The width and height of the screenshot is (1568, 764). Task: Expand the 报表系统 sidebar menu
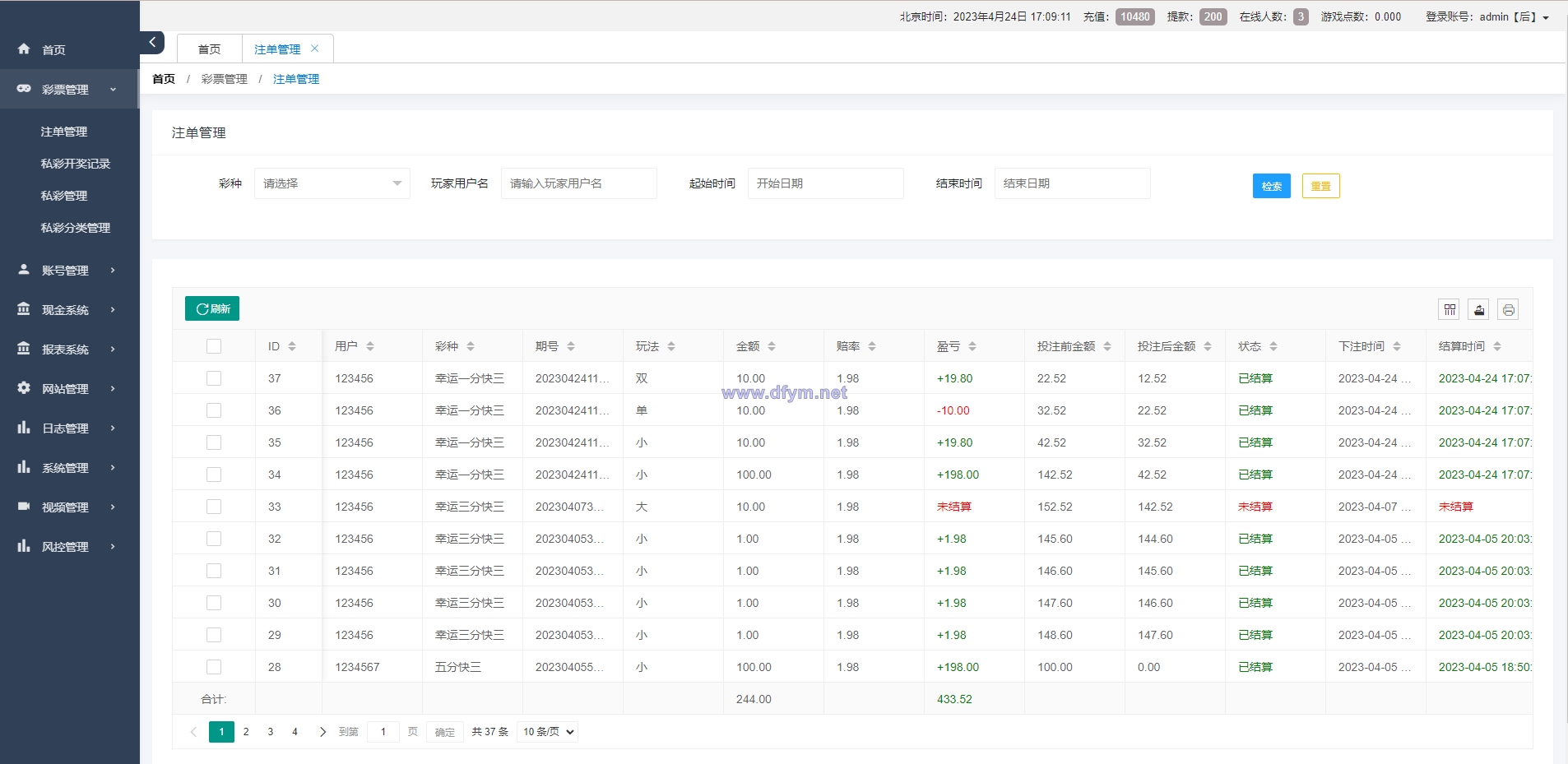pyautogui.click(x=69, y=349)
